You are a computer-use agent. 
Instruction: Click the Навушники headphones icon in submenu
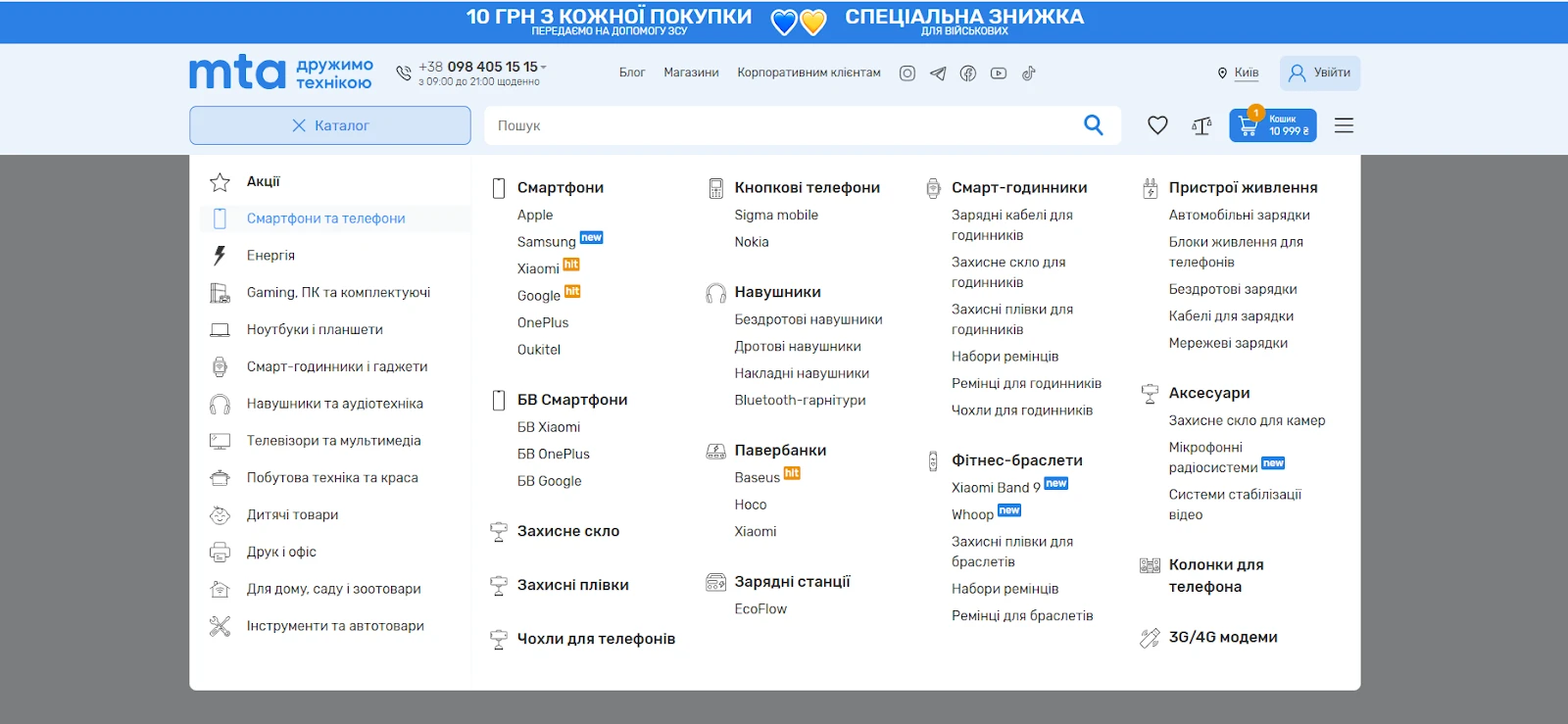716,293
